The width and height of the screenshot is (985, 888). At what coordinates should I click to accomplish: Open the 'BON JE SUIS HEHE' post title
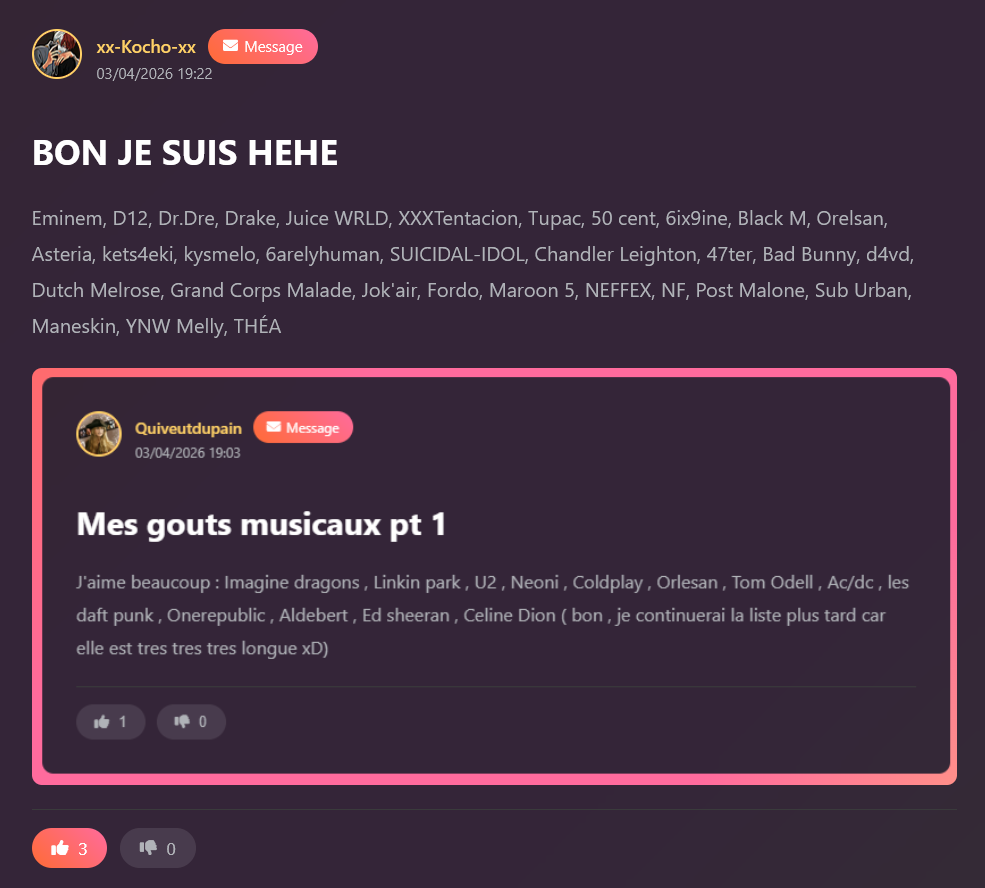pos(185,153)
